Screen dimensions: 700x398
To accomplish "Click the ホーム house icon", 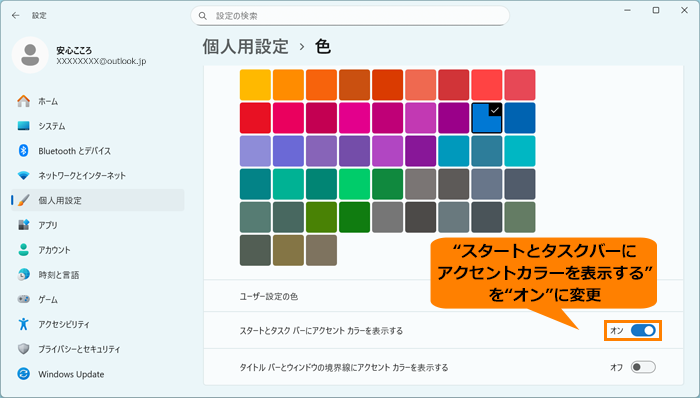I will (24, 101).
